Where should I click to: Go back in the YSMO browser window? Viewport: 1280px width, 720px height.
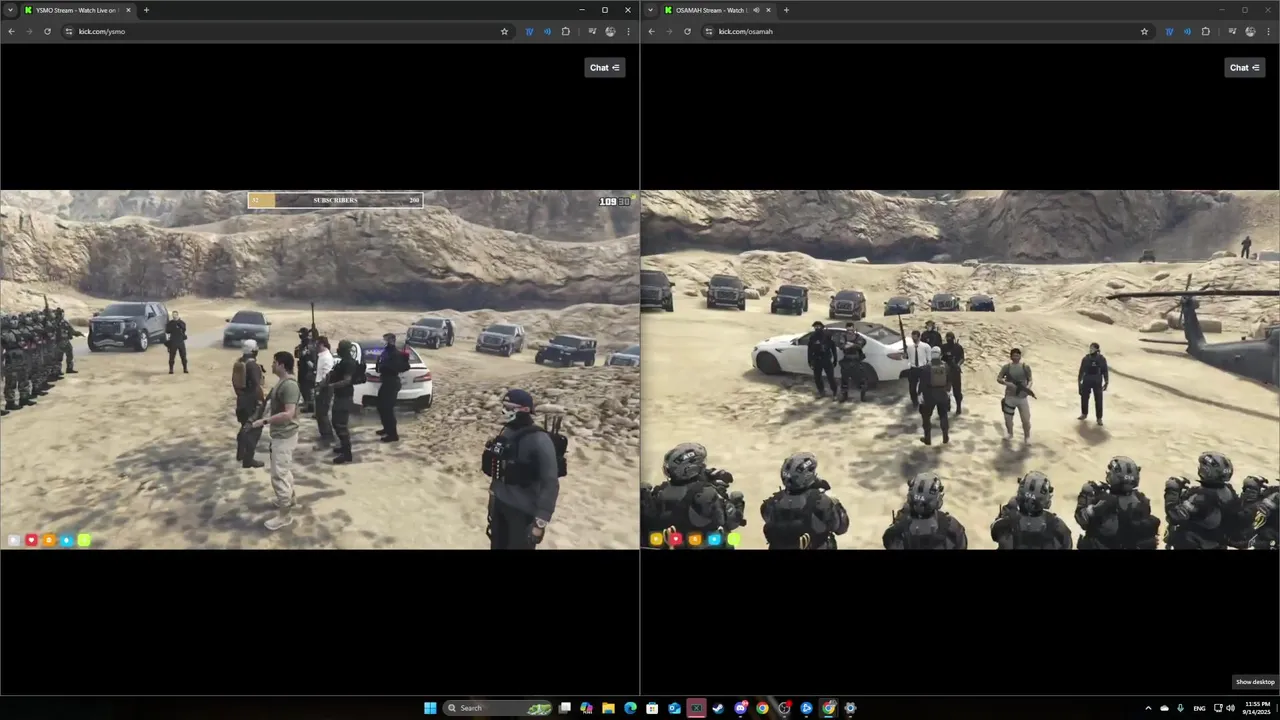click(11, 31)
